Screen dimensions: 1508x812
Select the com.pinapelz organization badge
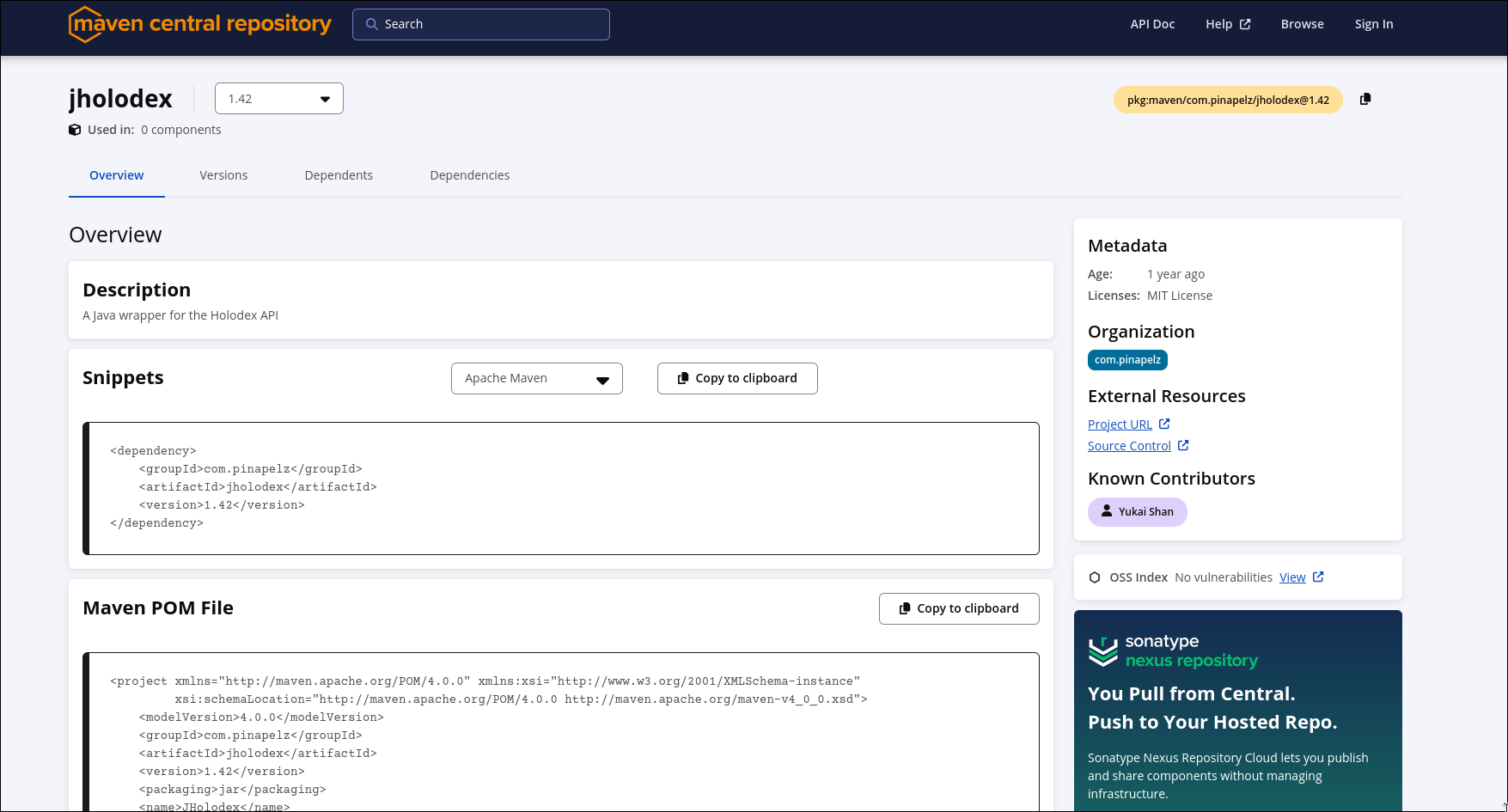pos(1127,359)
